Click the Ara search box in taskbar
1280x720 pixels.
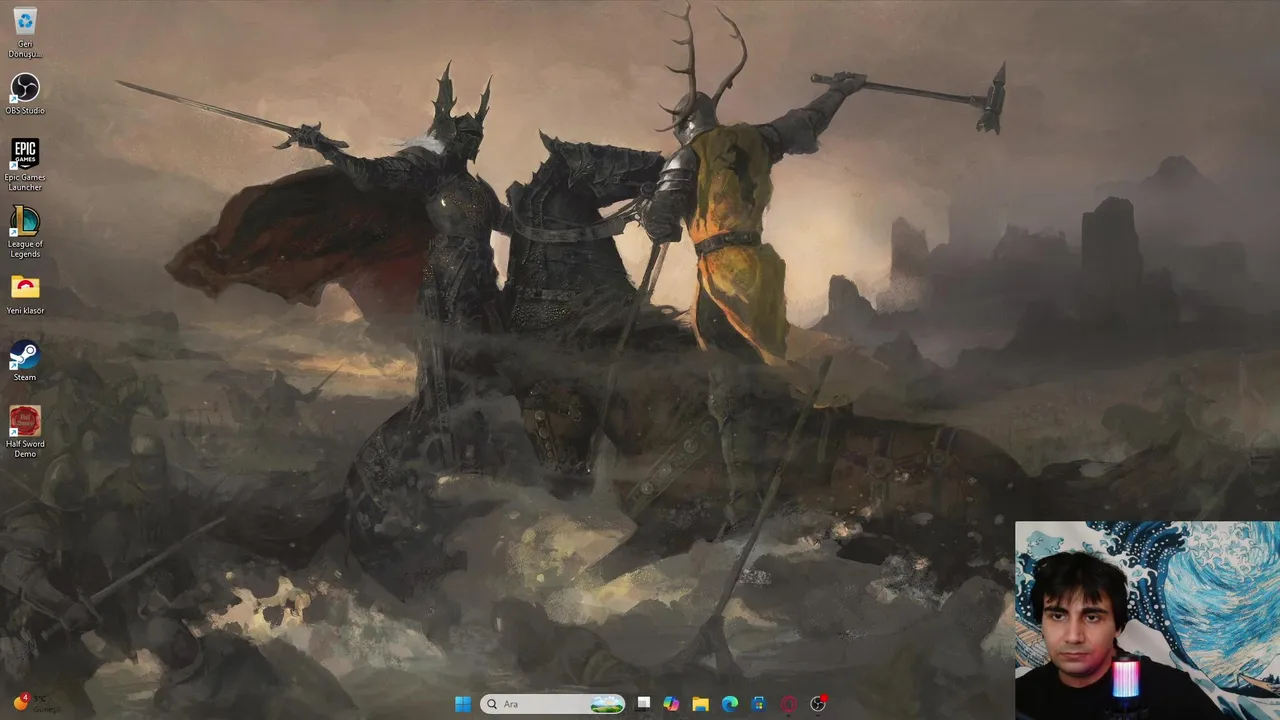[x=553, y=704]
